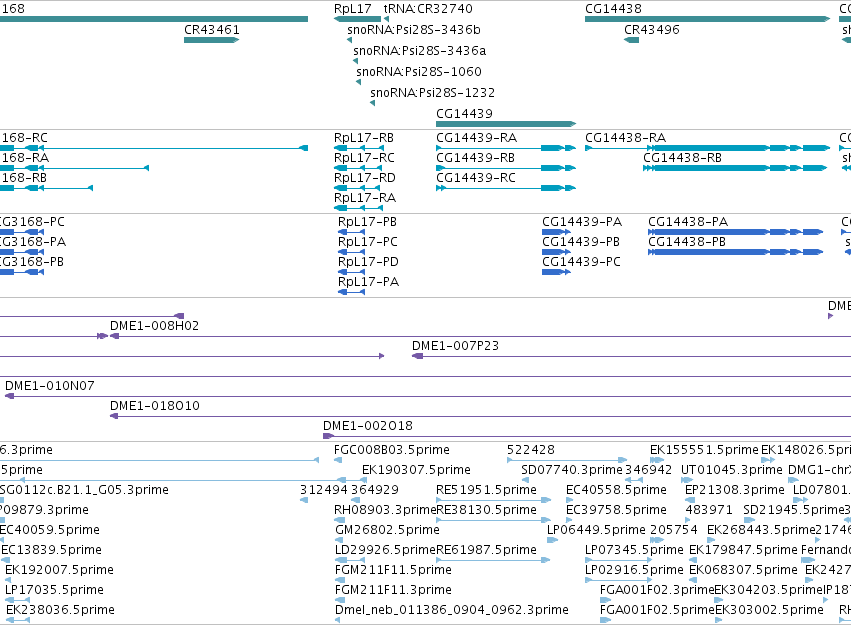Select protein RpL17-PB
The height and width of the screenshot is (625, 851).
click(351, 232)
